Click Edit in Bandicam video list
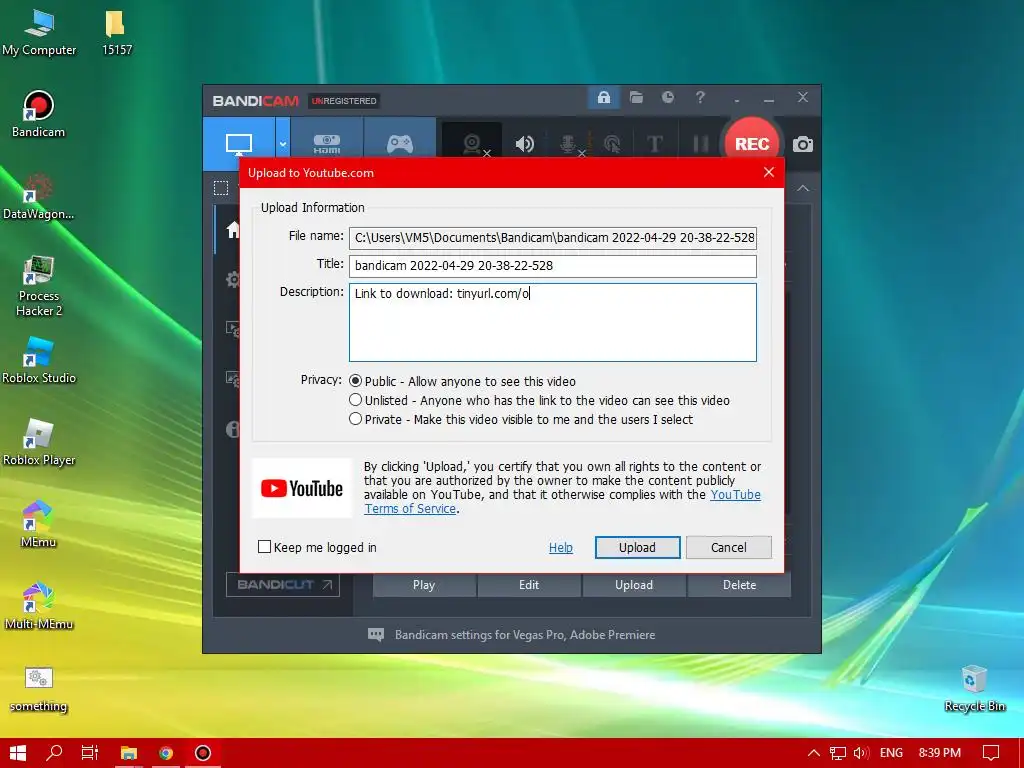Viewport: 1024px width, 768px height. [529, 585]
